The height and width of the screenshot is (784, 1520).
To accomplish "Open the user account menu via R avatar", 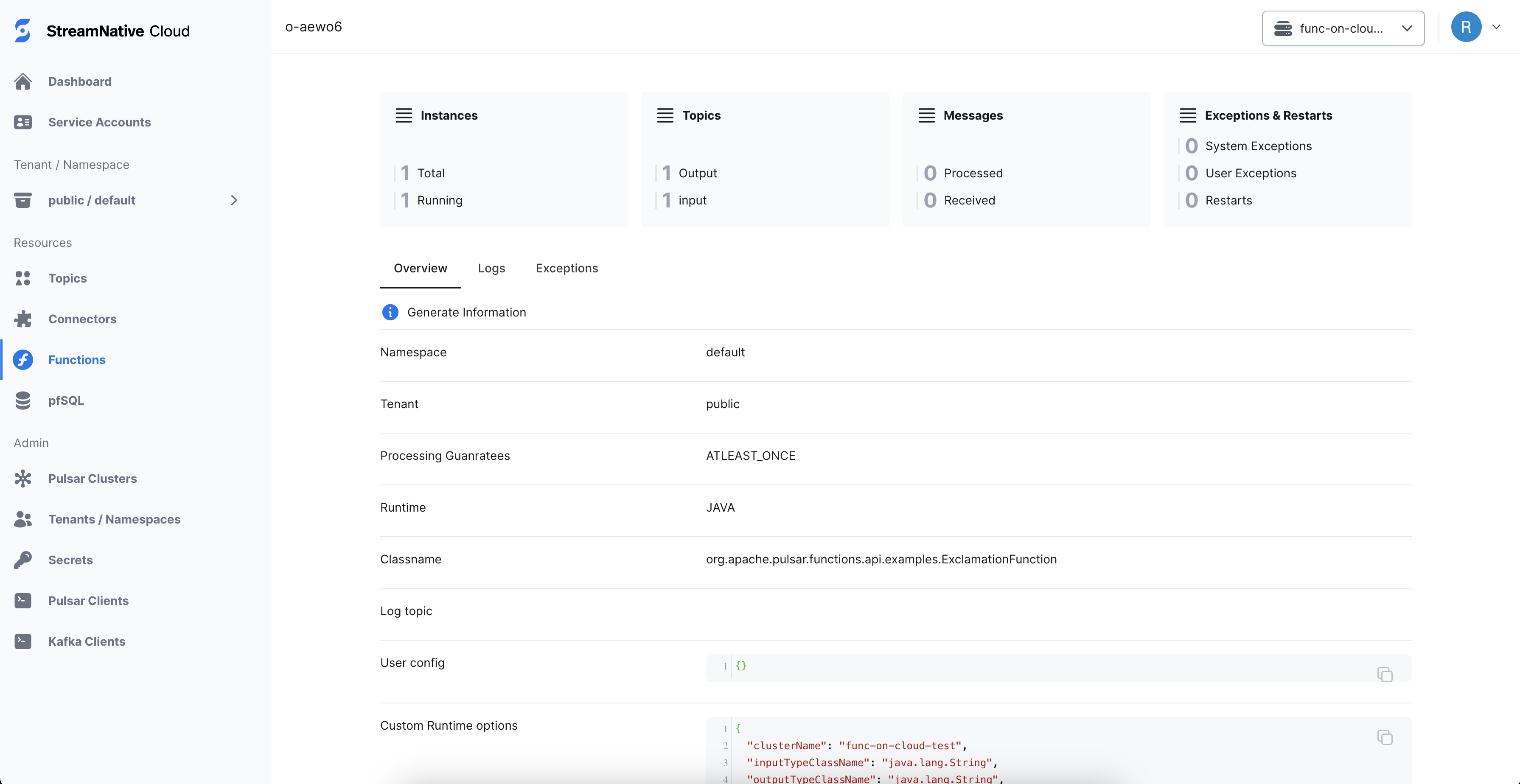I will [x=1466, y=27].
